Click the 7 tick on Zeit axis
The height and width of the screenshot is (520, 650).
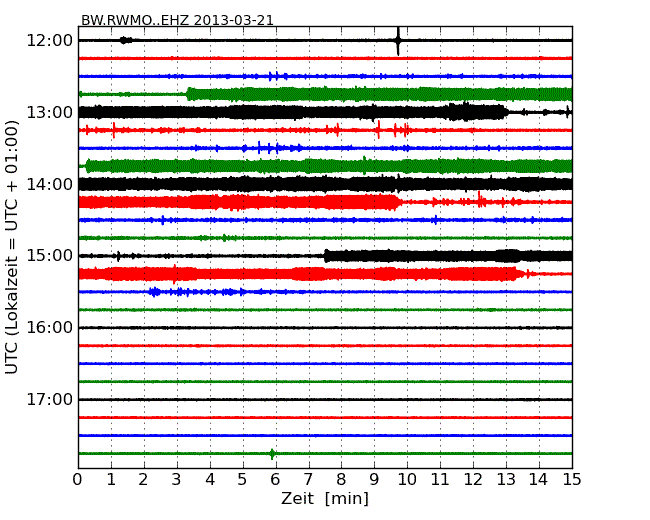pyautogui.click(x=308, y=479)
